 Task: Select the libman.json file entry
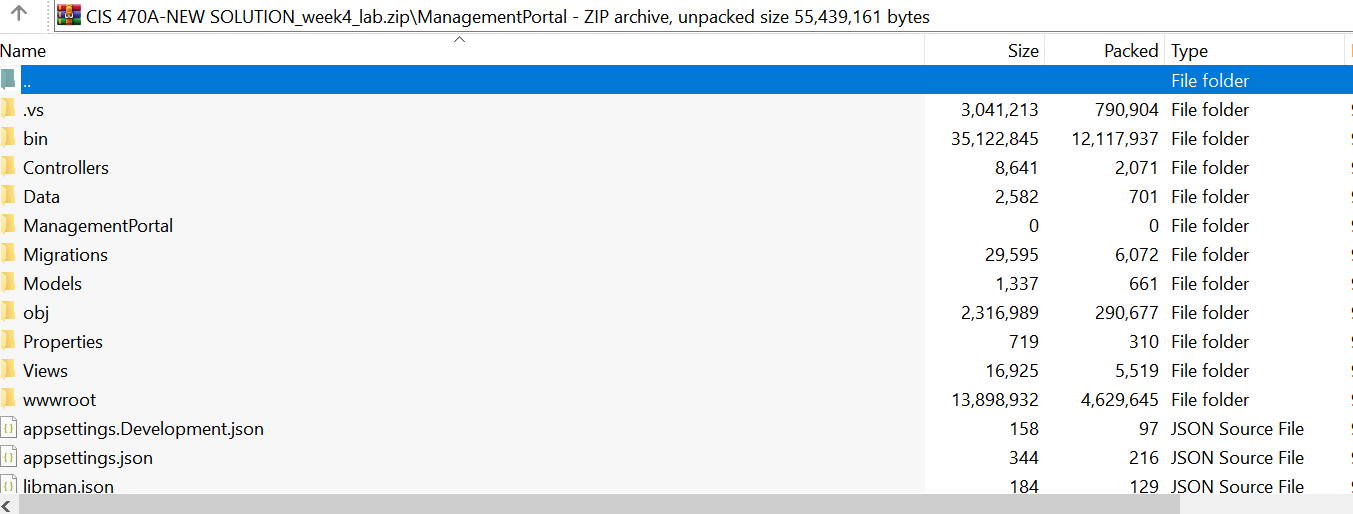click(x=68, y=487)
